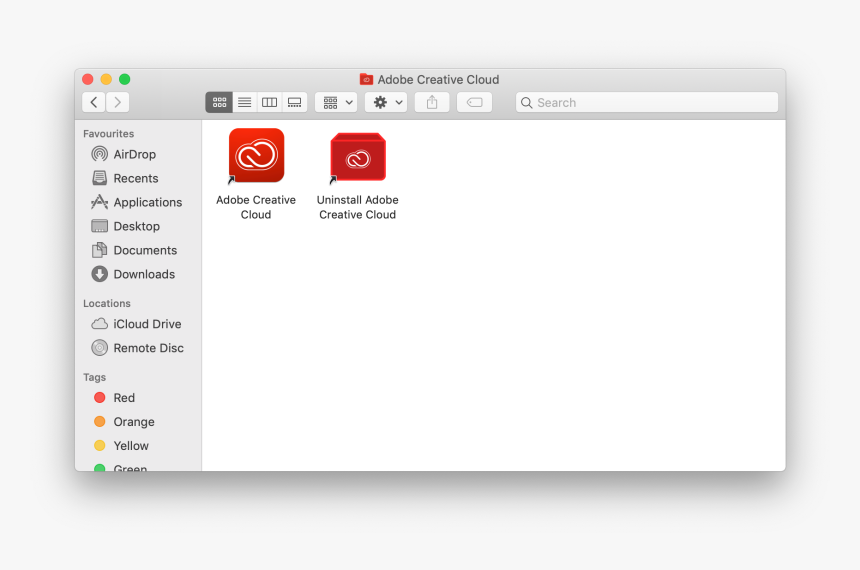Screen dimensions: 860x570
Task: Open AirDrop in the sidebar
Action: click(134, 154)
